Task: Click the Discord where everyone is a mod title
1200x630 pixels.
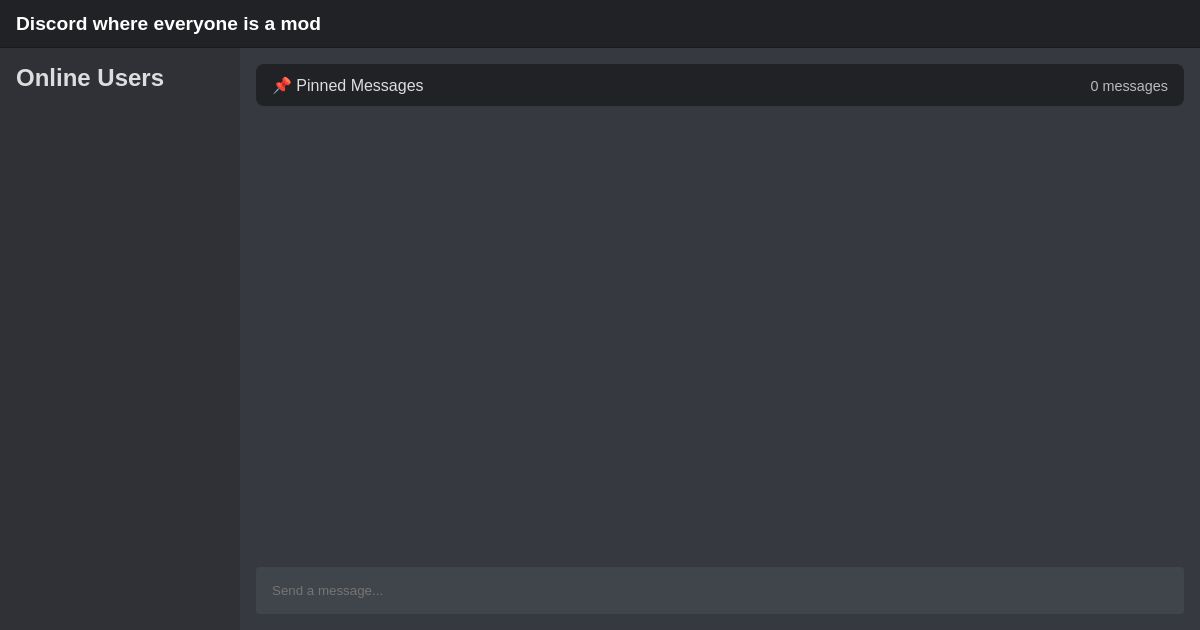Action: [168, 24]
